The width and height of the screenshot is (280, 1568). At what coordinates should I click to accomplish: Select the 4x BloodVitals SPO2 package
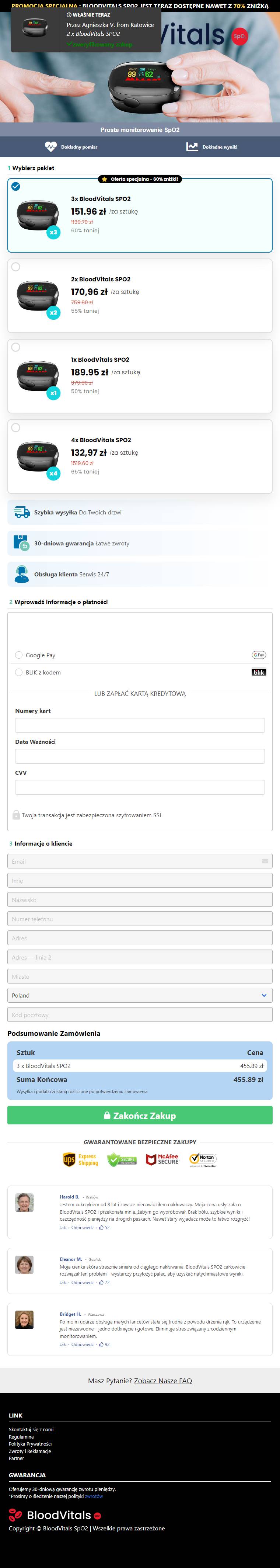[139, 457]
